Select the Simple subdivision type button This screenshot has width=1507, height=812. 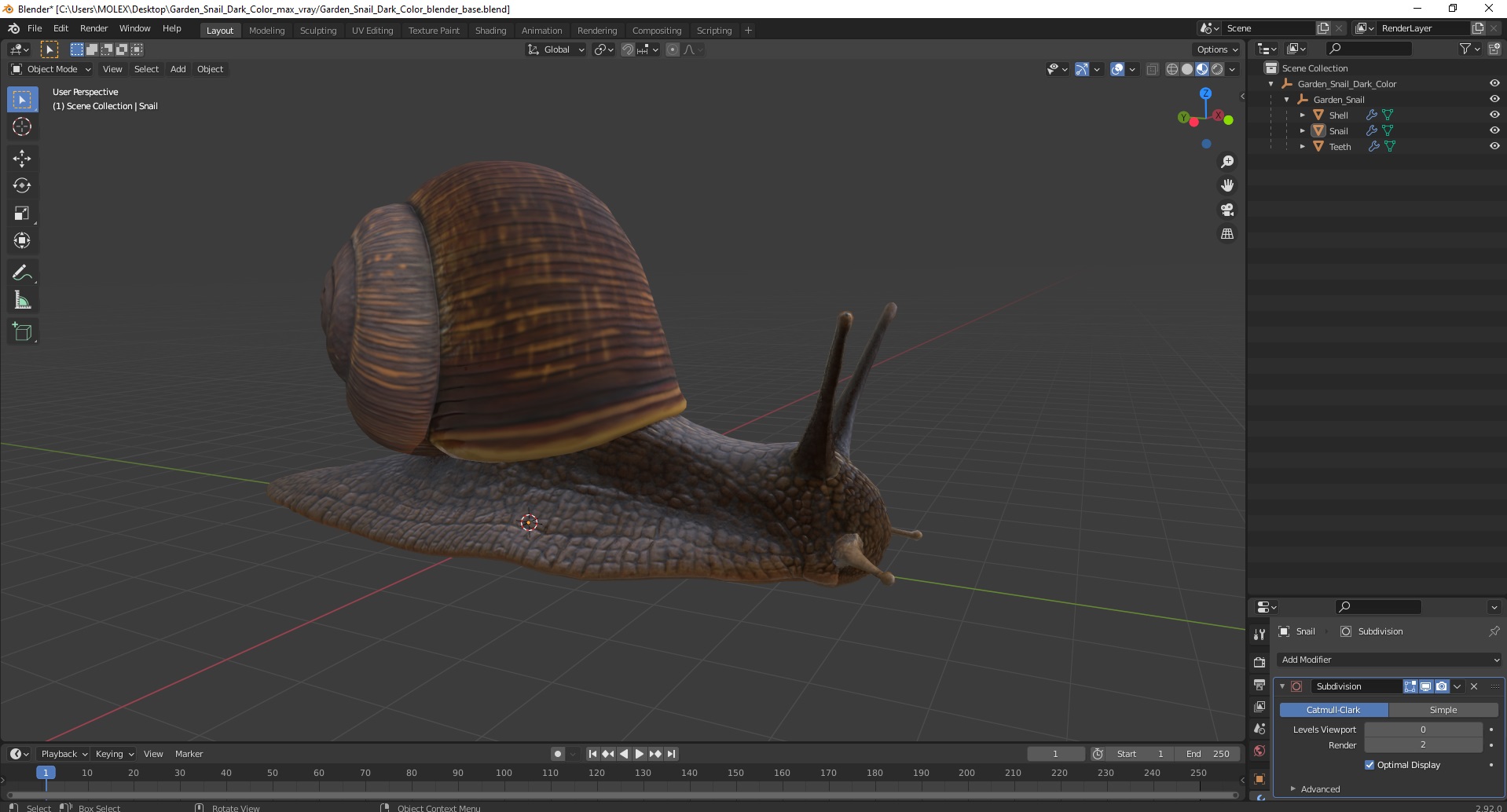[x=1443, y=710]
